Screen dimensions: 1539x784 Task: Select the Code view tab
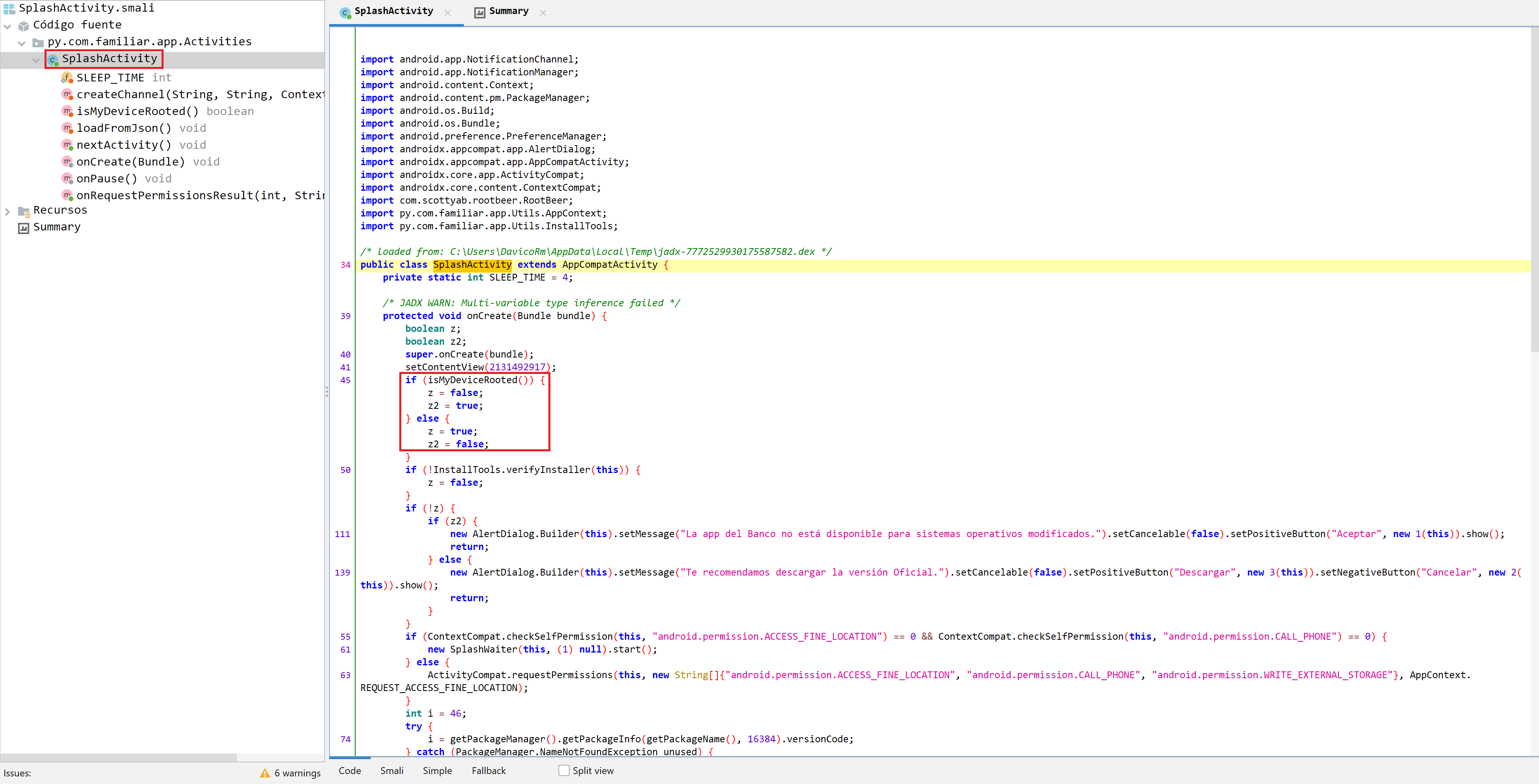click(x=350, y=770)
